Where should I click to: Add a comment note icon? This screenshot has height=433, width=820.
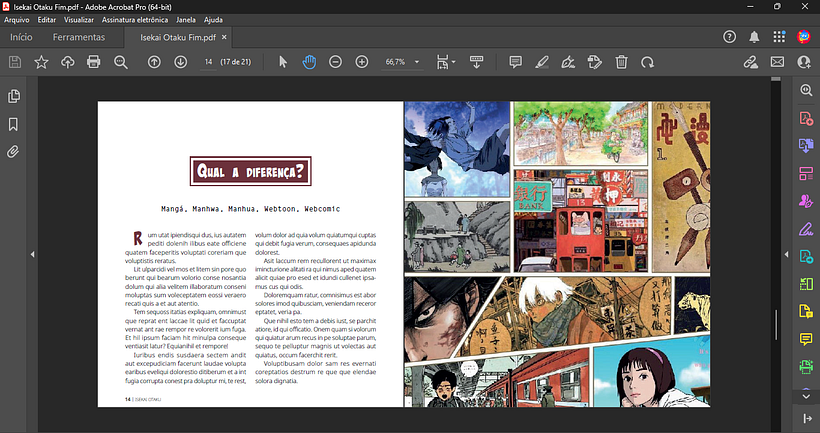516,62
